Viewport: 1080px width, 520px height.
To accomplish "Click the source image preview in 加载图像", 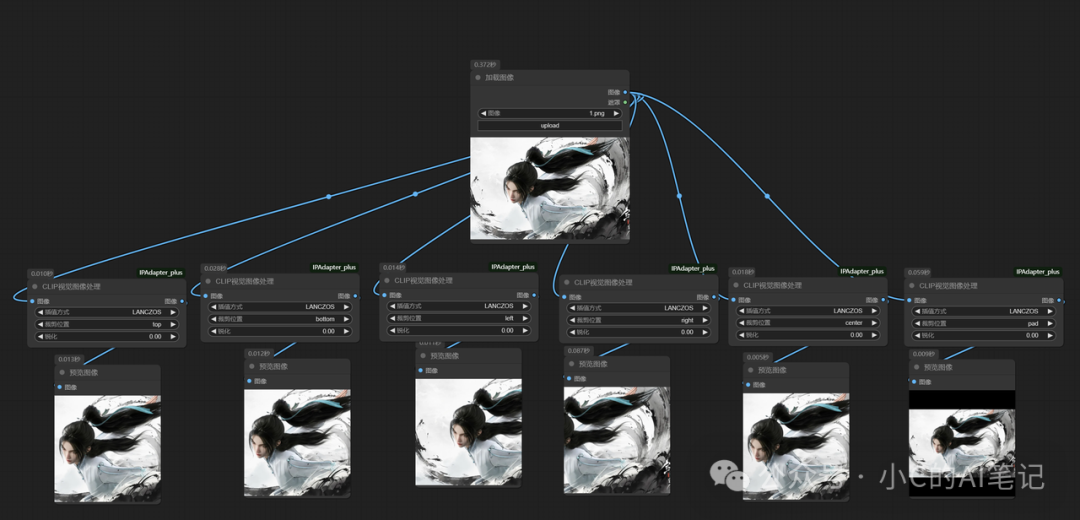I will pos(550,188).
